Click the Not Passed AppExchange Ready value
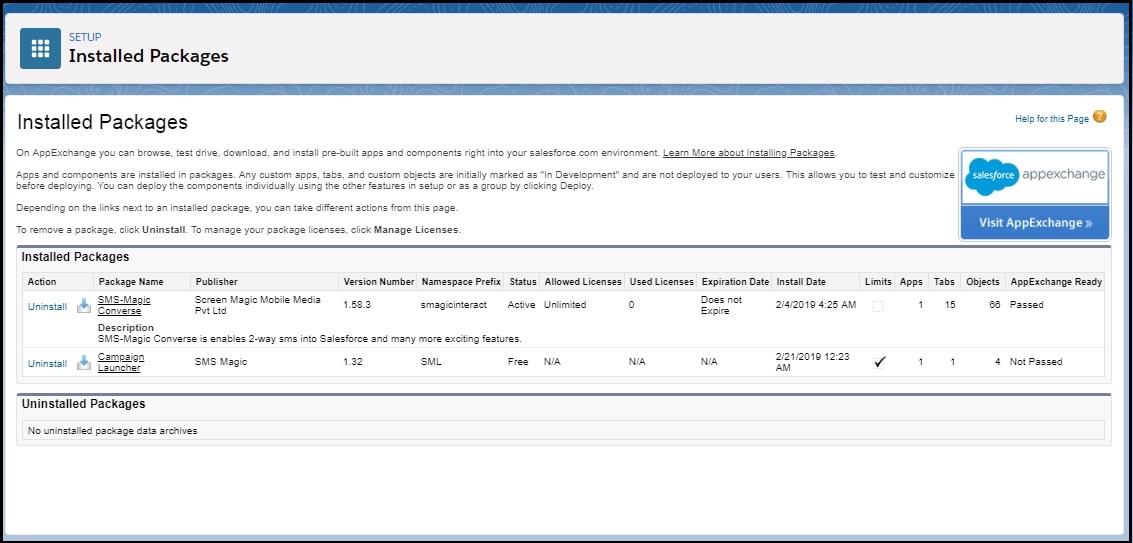Viewport: 1133px width, 543px height. pos(1036,362)
